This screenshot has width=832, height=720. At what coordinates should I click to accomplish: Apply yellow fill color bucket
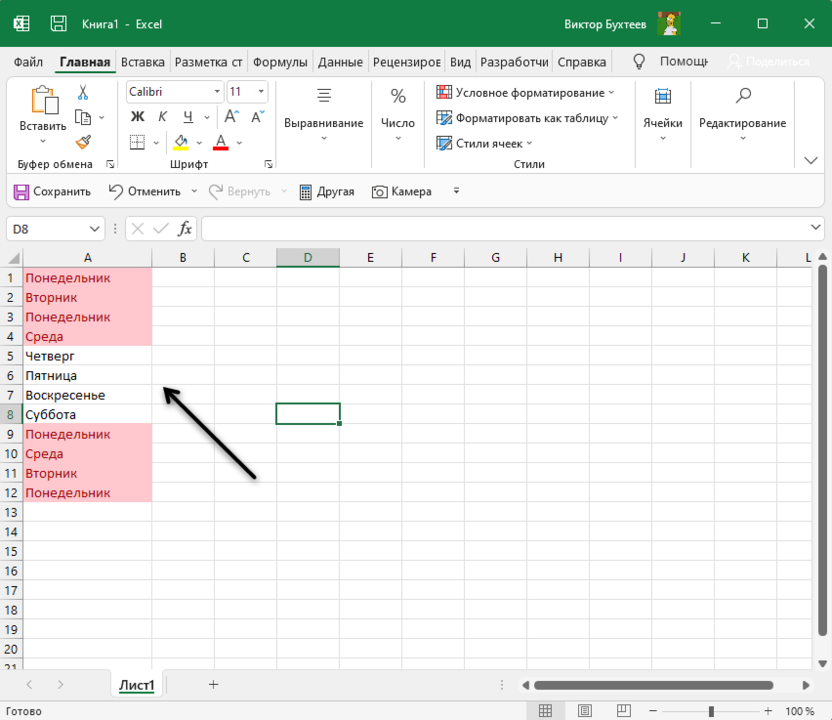tap(180, 142)
